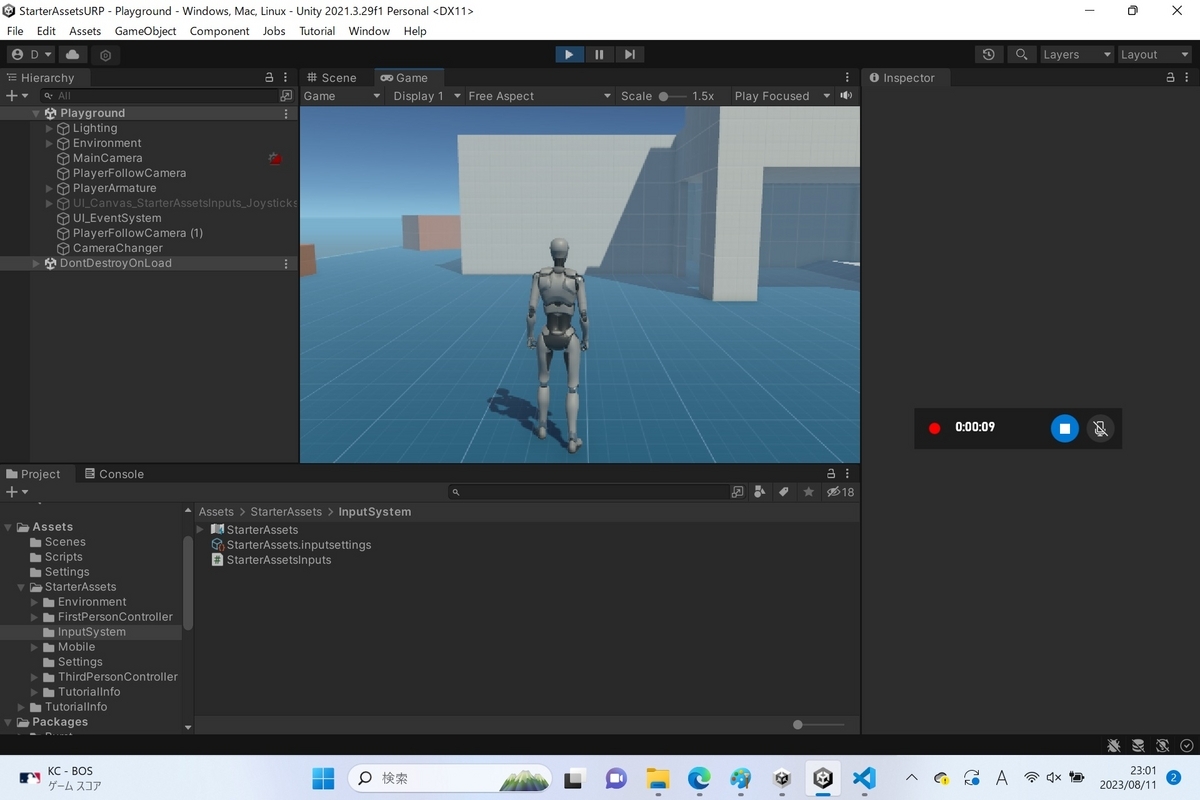Open the Project panel's three-dot menu
1200x800 pixels.
(x=848, y=474)
